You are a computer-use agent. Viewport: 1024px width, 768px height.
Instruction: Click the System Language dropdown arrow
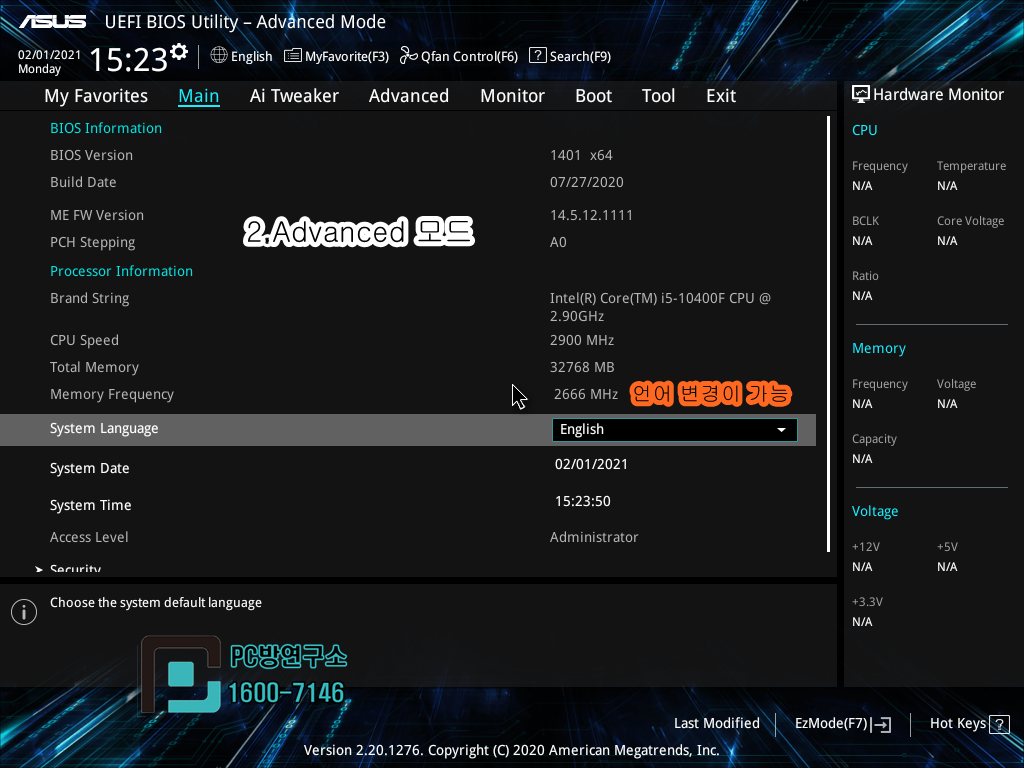click(781, 430)
